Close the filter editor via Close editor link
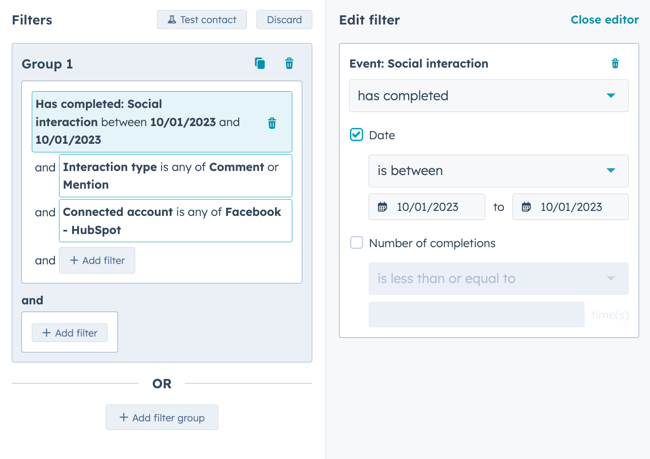The width and height of the screenshot is (650, 459). [x=604, y=19]
